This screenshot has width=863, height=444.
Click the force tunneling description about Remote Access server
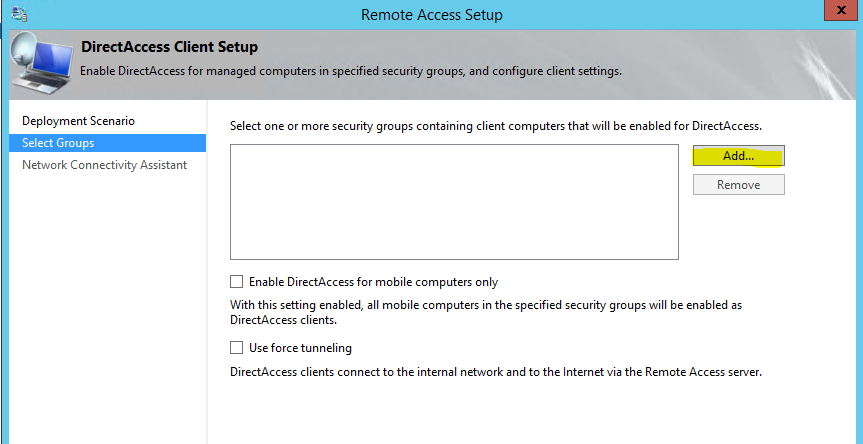click(x=495, y=372)
